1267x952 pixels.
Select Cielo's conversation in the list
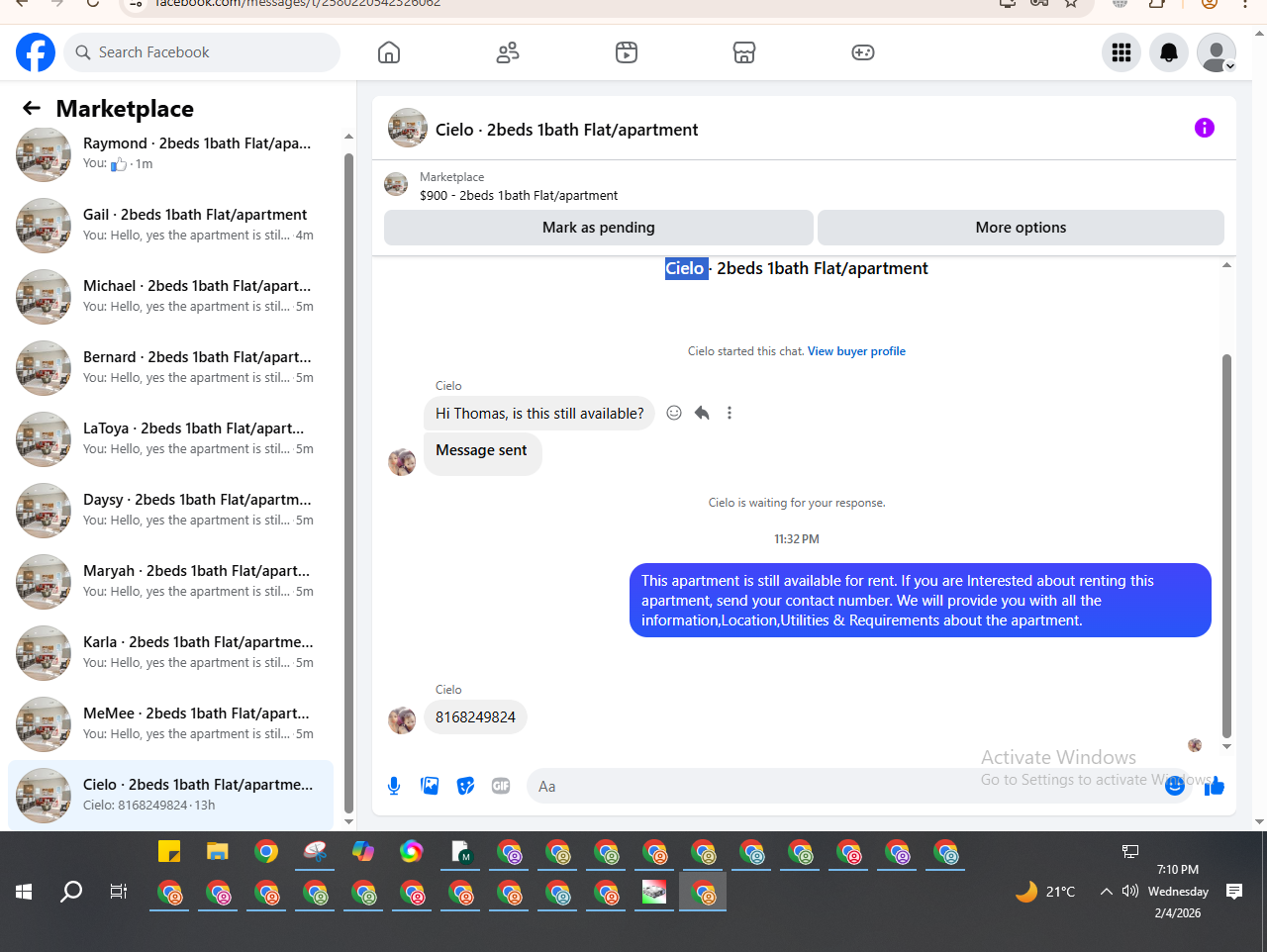[x=170, y=795]
